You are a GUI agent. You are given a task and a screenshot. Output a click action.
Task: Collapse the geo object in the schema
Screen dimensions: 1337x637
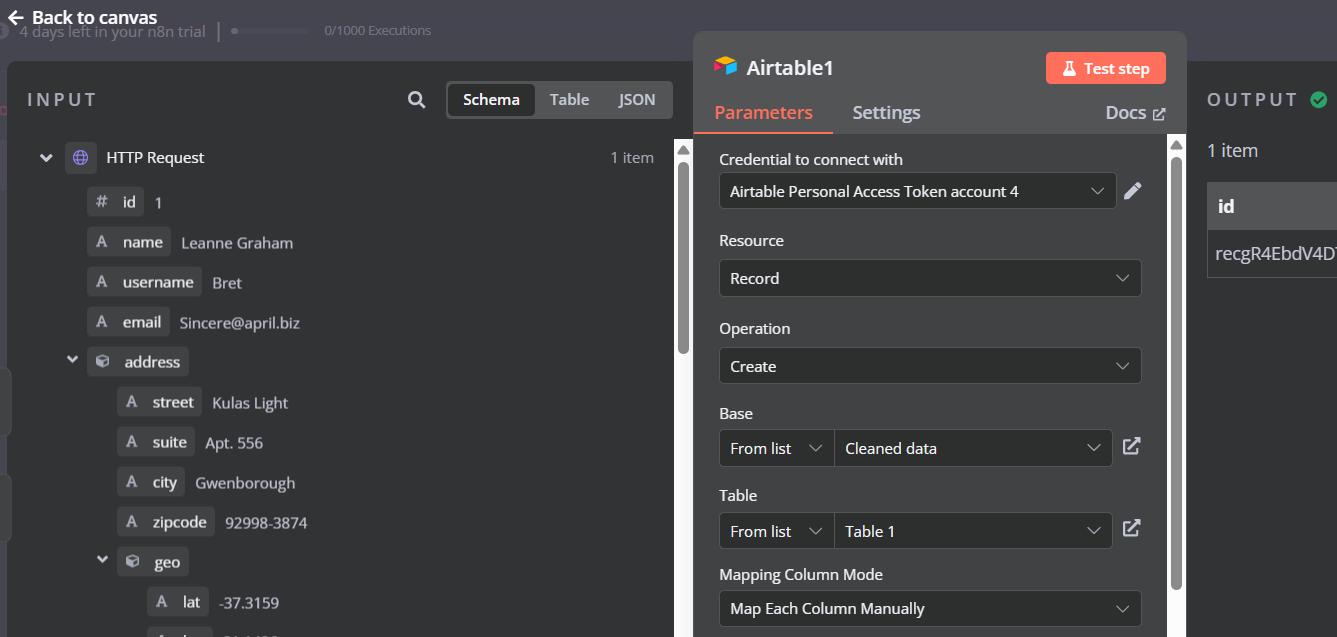101,561
